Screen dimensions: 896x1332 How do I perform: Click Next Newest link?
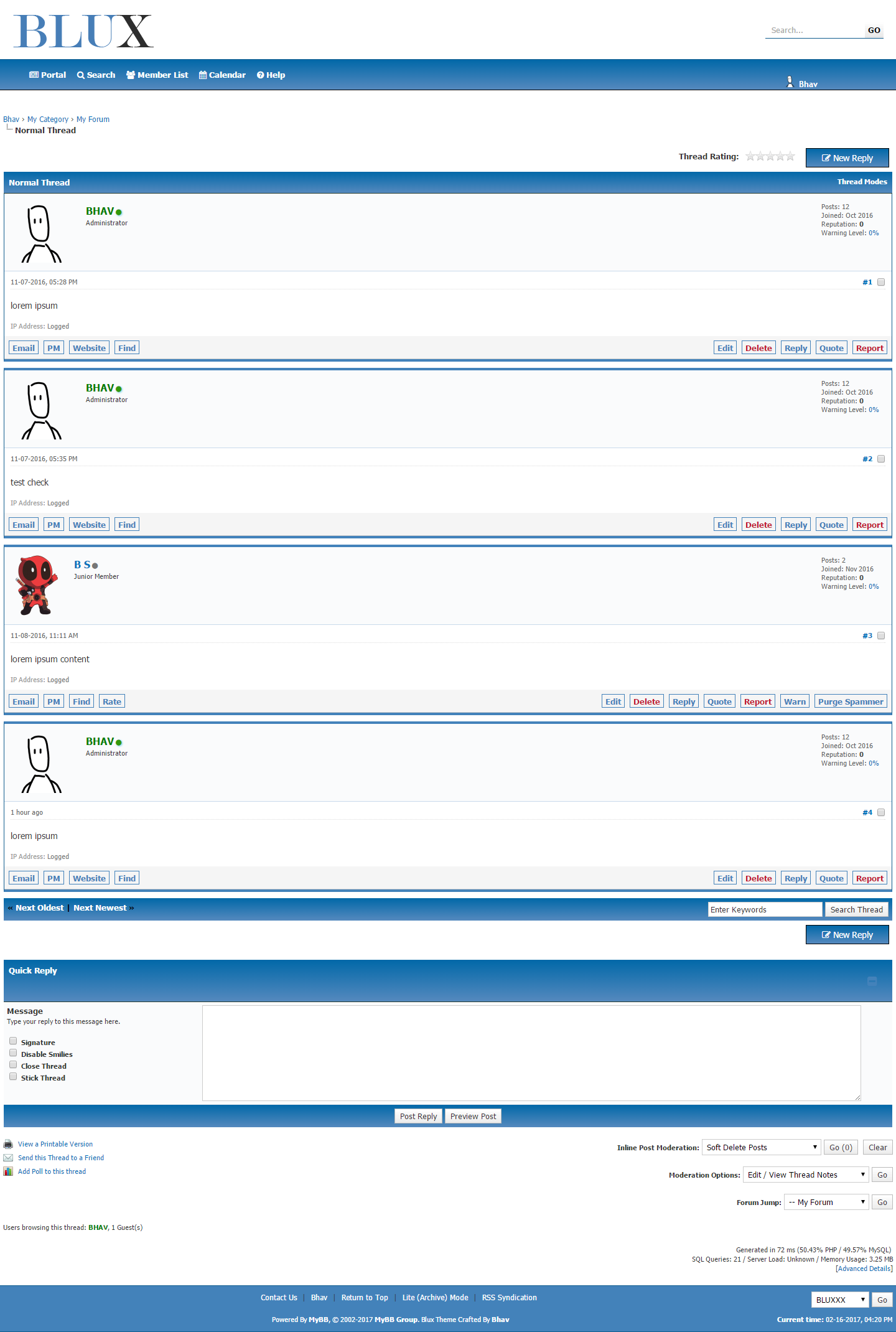(100, 908)
